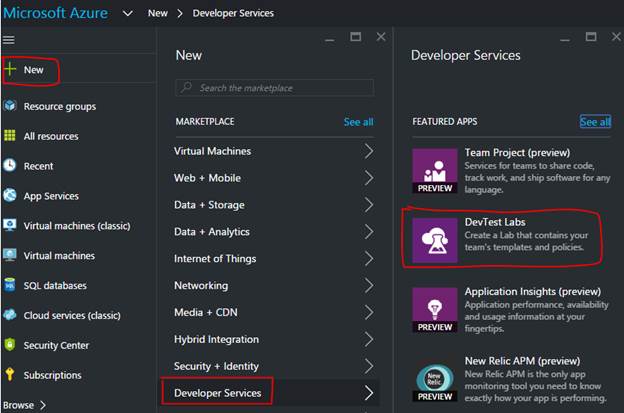Click the All resources grid icon
The width and height of the screenshot is (624, 413).
10,136
